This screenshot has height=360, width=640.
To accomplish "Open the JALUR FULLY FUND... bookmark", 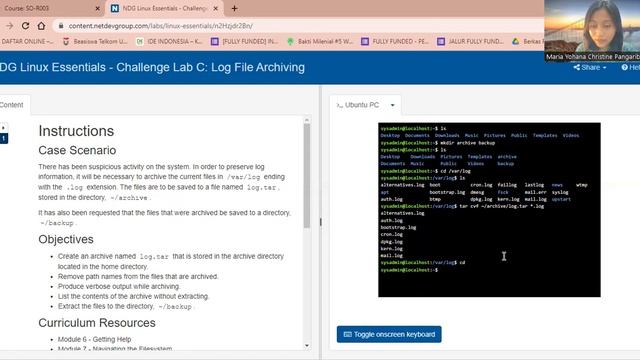I will pyautogui.click(x=470, y=41).
